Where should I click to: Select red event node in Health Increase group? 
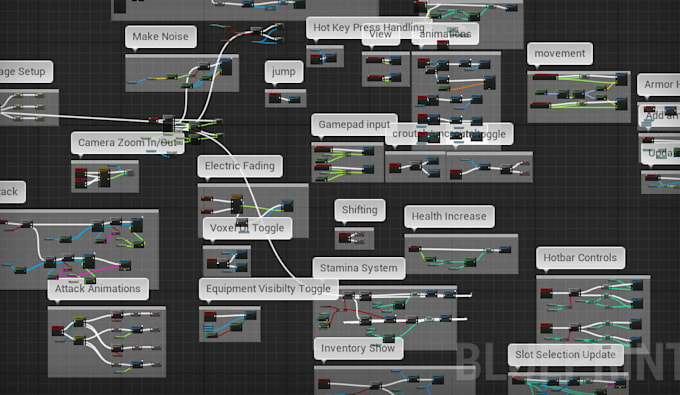(415, 248)
